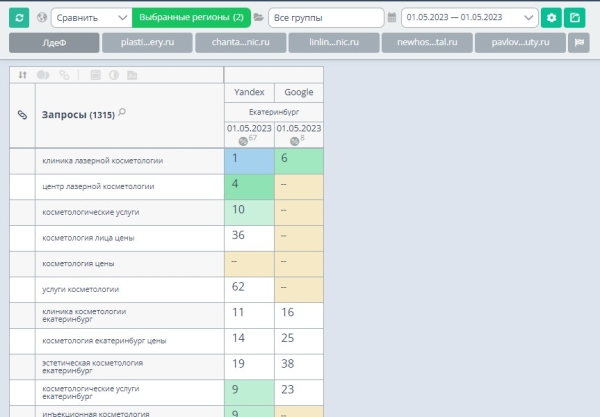This screenshot has width=600, height=417.
Task: Switch to the newhos...tal.ru project tab
Action: point(426,43)
